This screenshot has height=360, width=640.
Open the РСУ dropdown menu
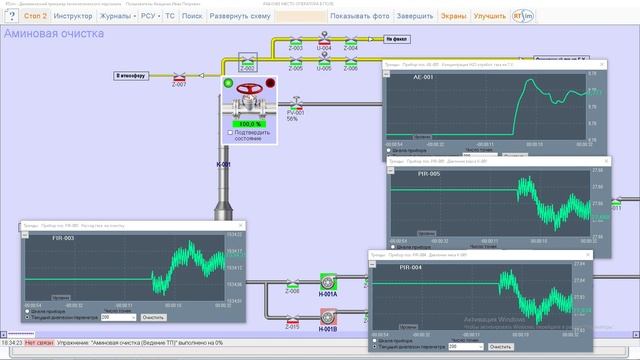(150, 16)
